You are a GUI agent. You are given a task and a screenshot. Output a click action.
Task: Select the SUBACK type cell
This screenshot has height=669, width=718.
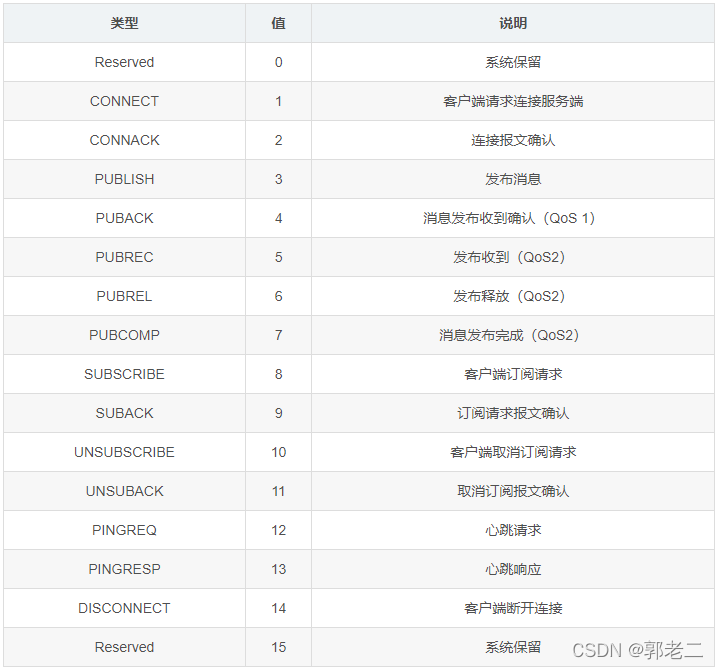pos(124,413)
